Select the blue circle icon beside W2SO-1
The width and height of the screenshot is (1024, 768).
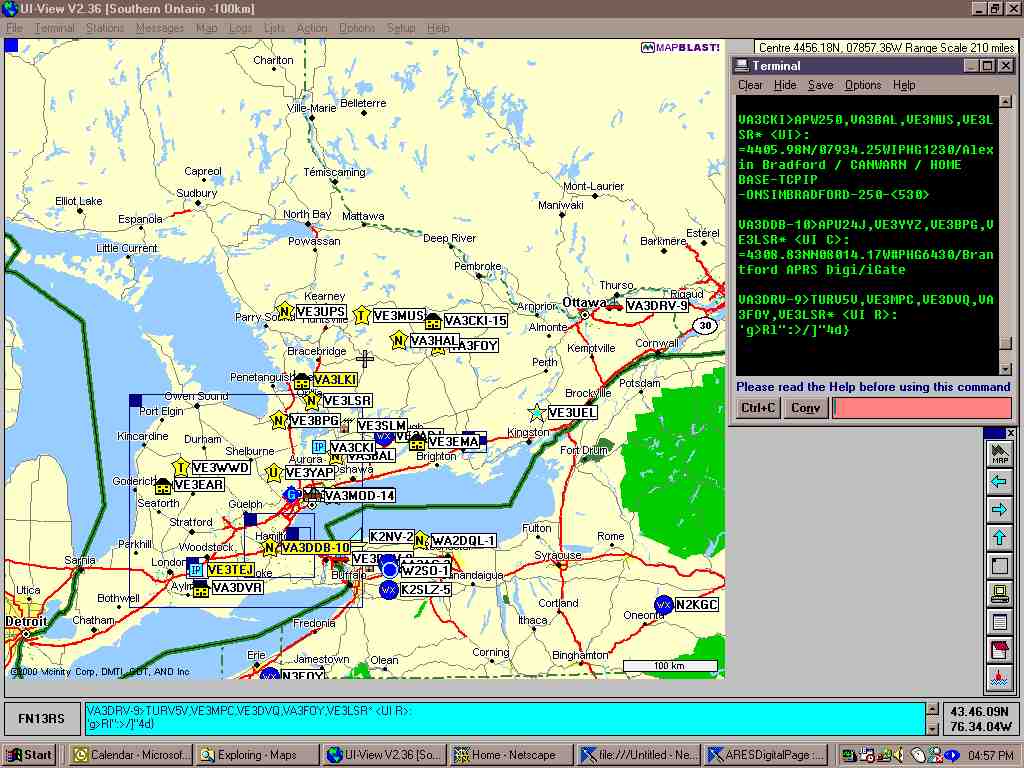point(390,569)
